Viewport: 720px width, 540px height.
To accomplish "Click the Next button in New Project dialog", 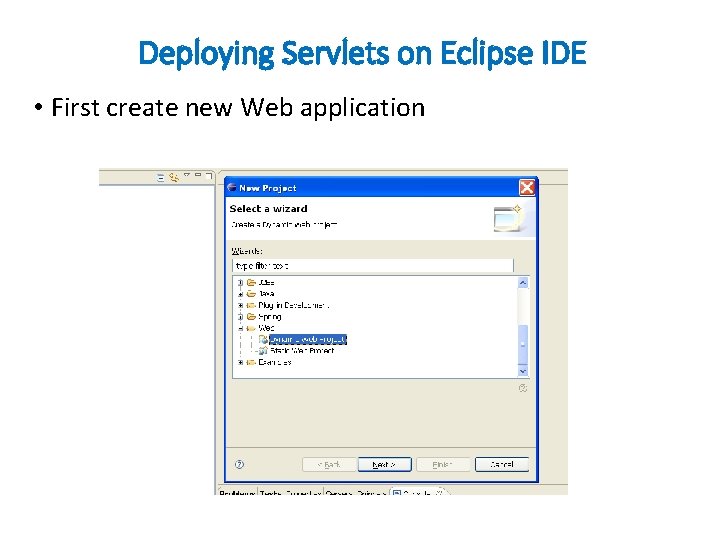I will [384, 465].
